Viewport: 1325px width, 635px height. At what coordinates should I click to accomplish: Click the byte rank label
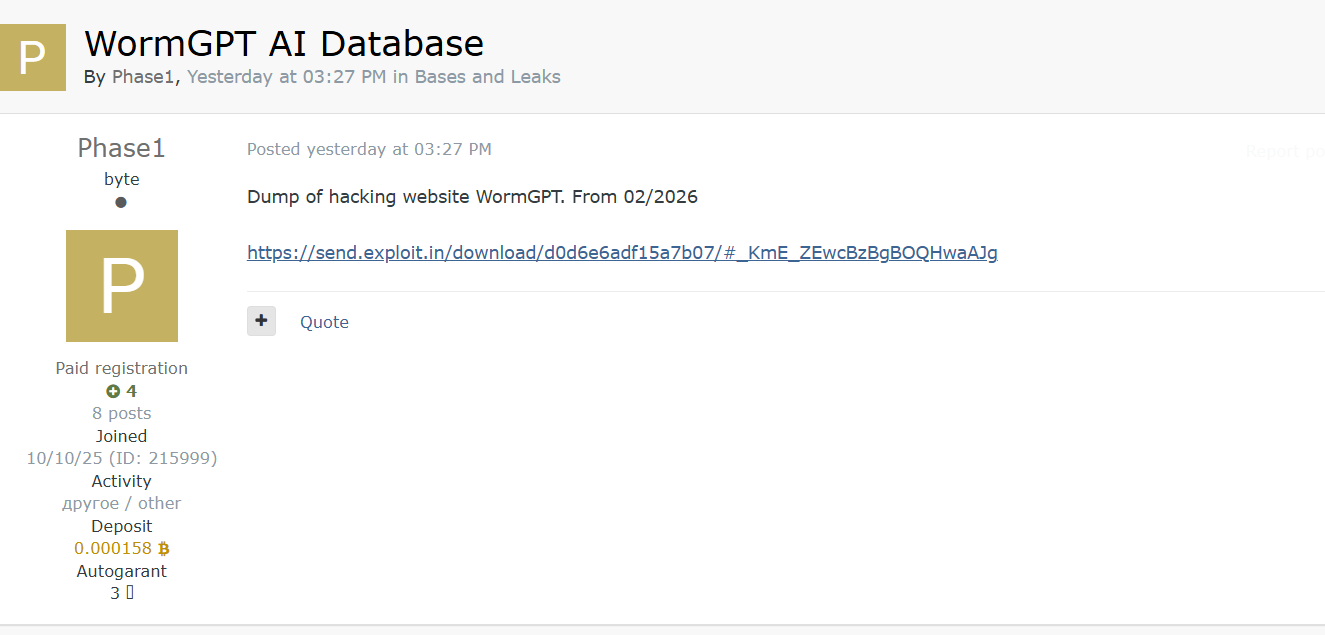pos(122,179)
